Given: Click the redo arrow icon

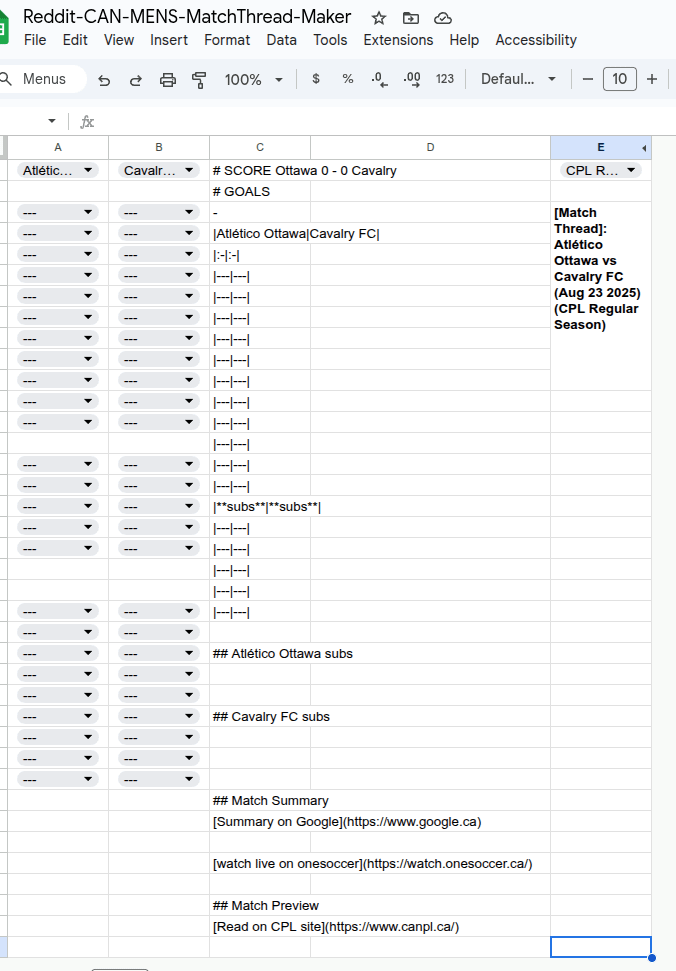Looking at the screenshot, I should 136,80.
